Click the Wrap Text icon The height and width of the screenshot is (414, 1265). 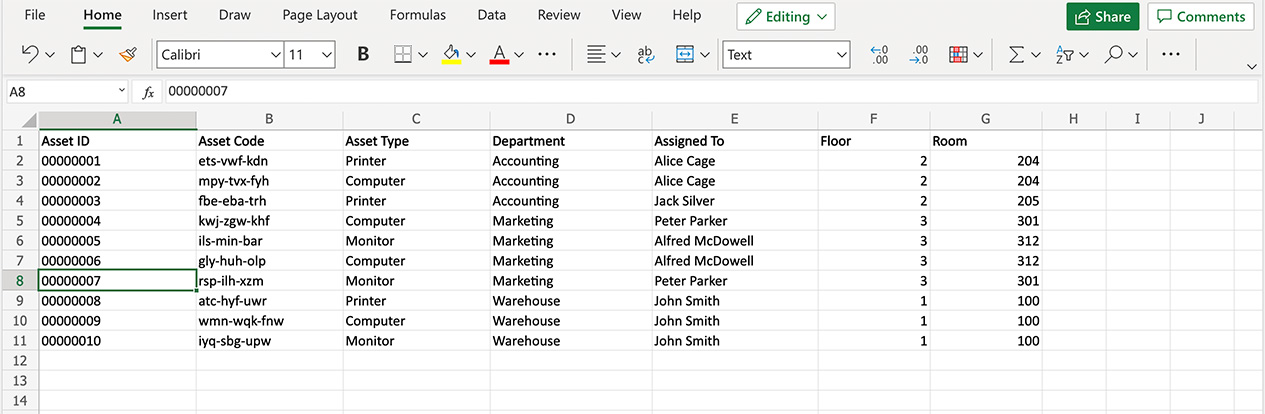pyautogui.click(x=645, y=55)
